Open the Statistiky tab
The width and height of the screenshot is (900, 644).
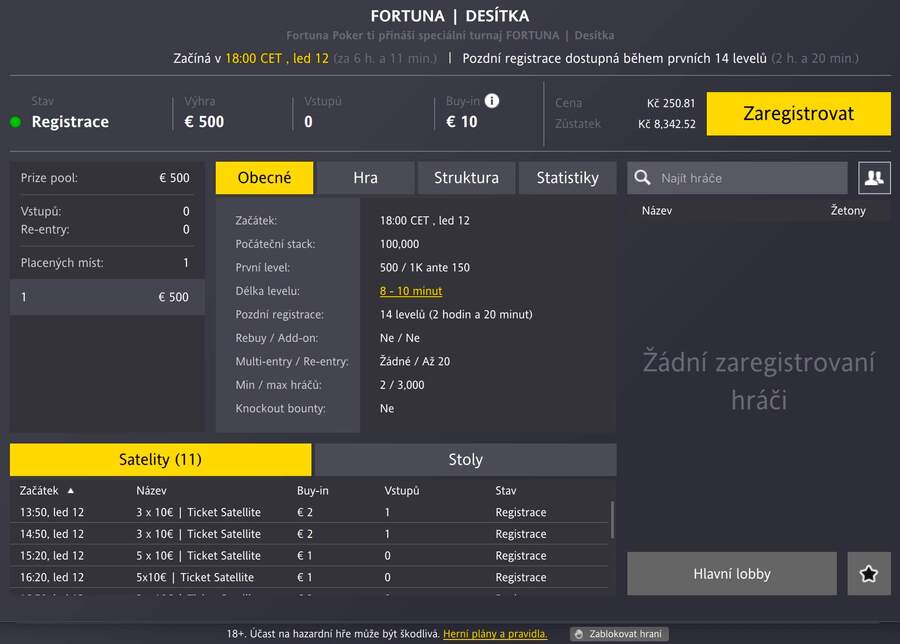(x=567, y=178)
